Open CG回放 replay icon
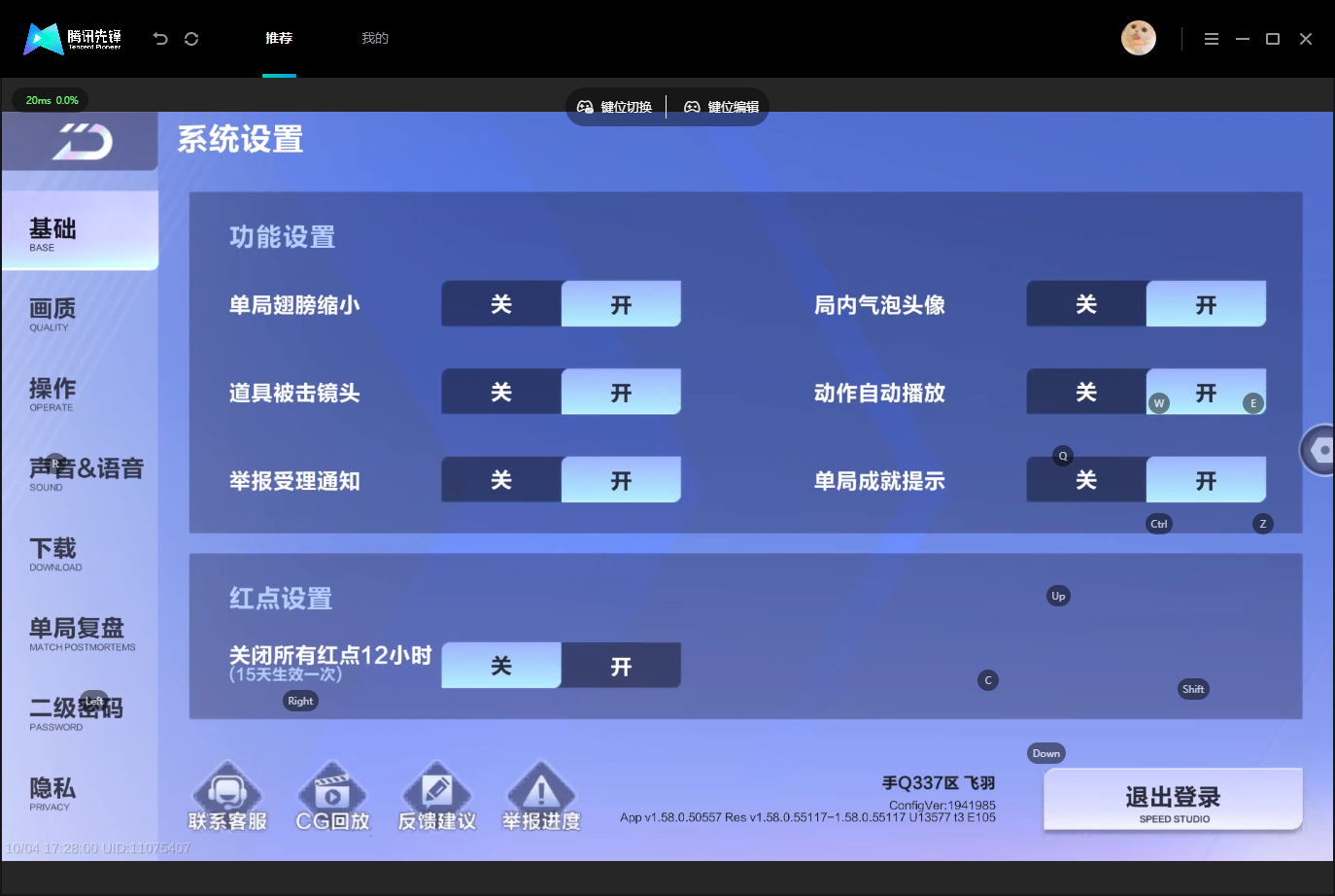The image size is (1335, 896). tap(332, 797)
